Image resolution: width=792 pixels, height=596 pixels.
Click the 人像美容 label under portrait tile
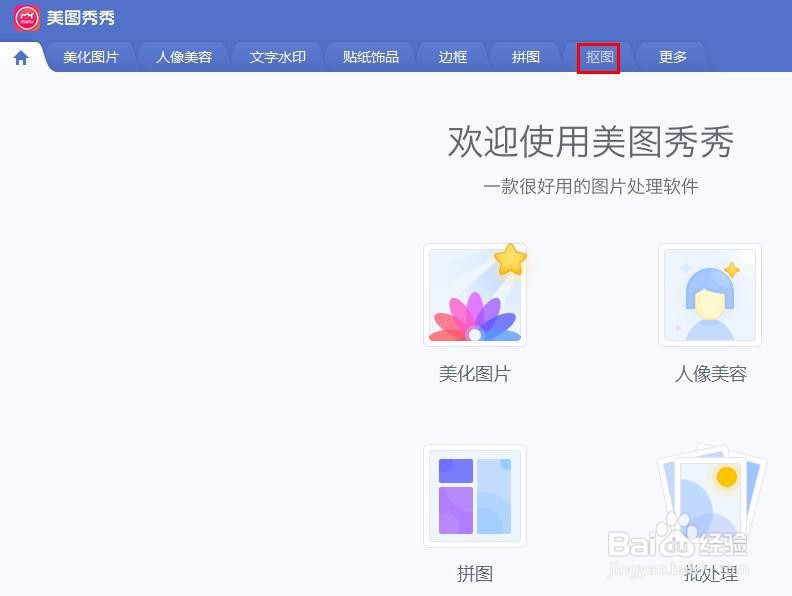[711, 374]
